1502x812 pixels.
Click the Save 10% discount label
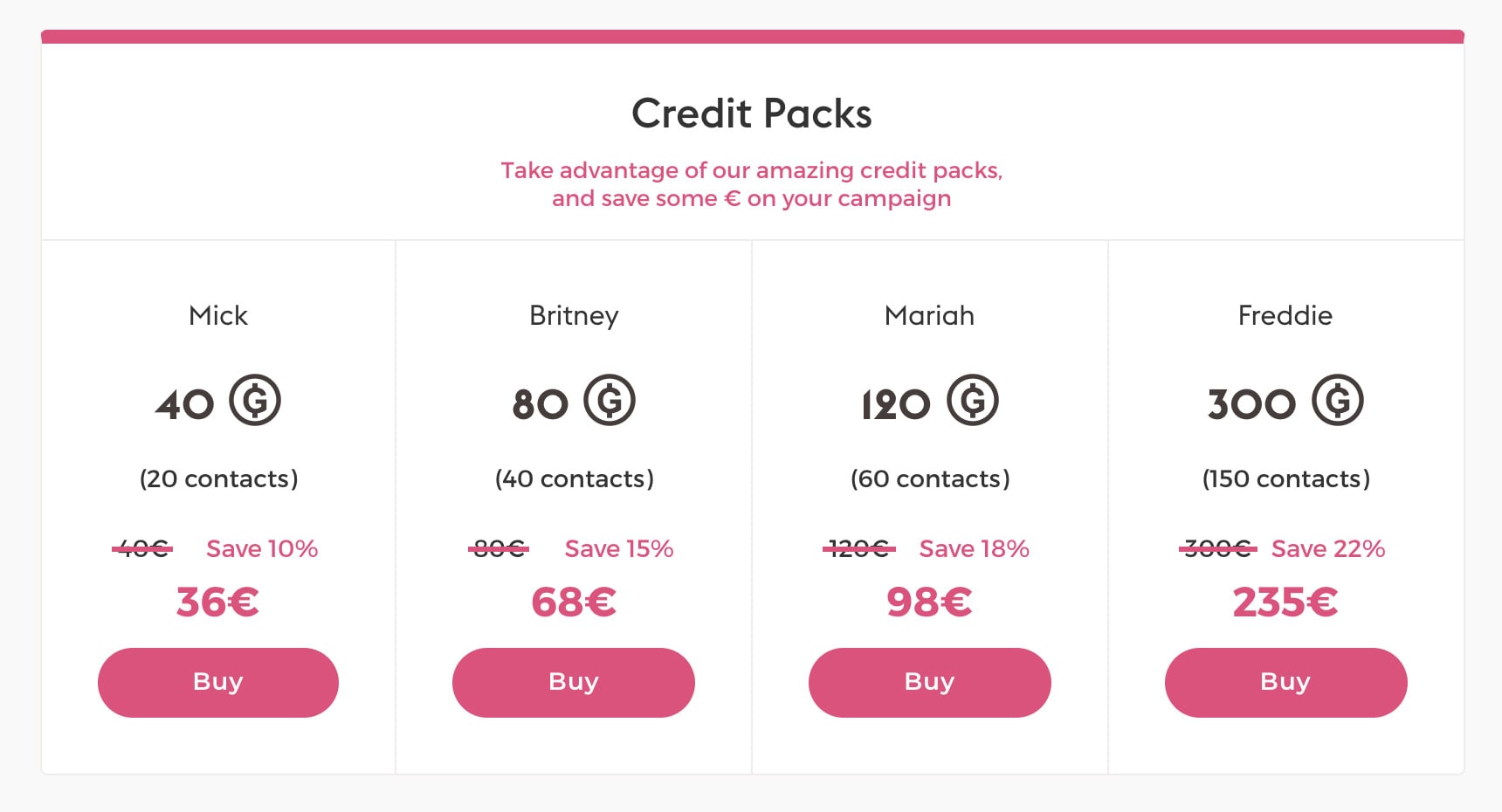(x=262, y=548)
